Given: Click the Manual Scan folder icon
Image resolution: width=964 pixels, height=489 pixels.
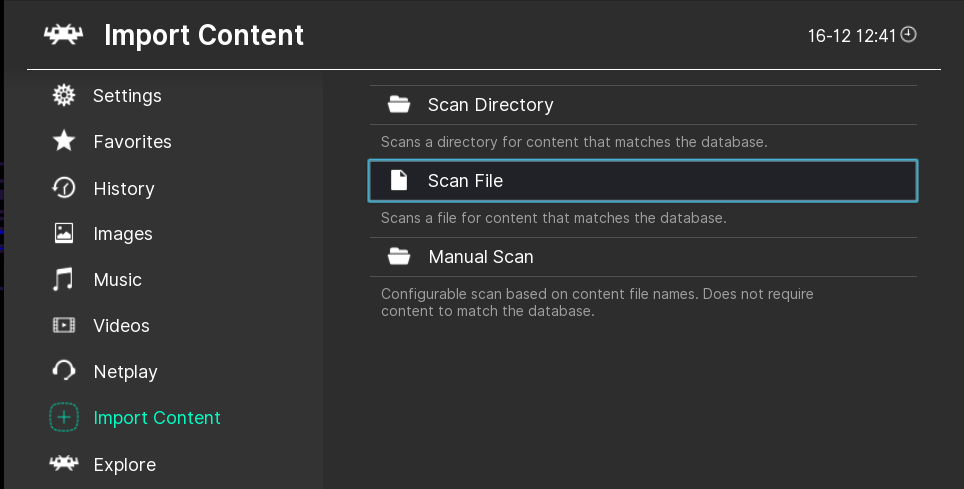Looking at the screenshot, I should coord(399,257).
